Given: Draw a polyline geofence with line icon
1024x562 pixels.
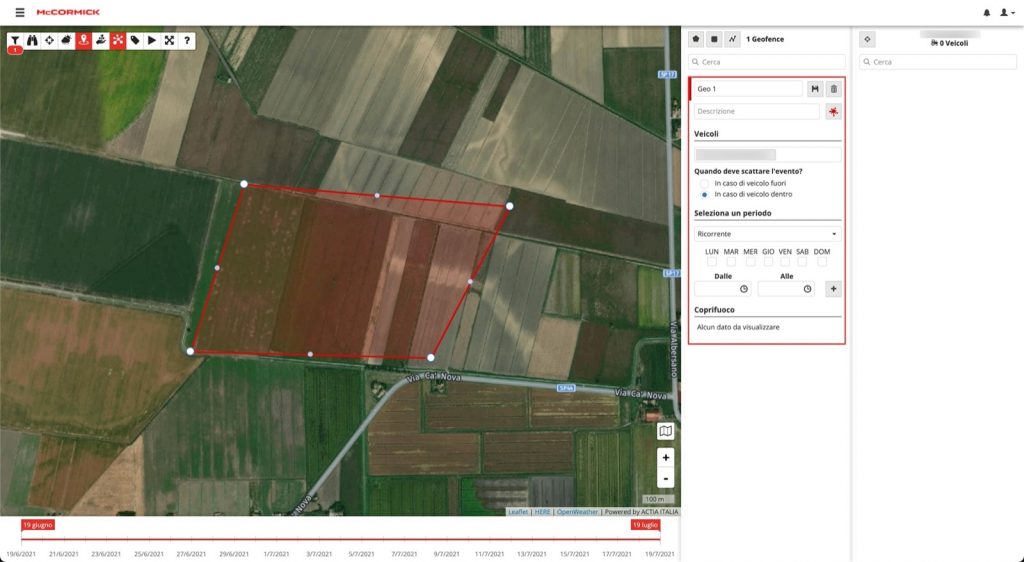Looking at the screenshot, I should click(733, 39).
